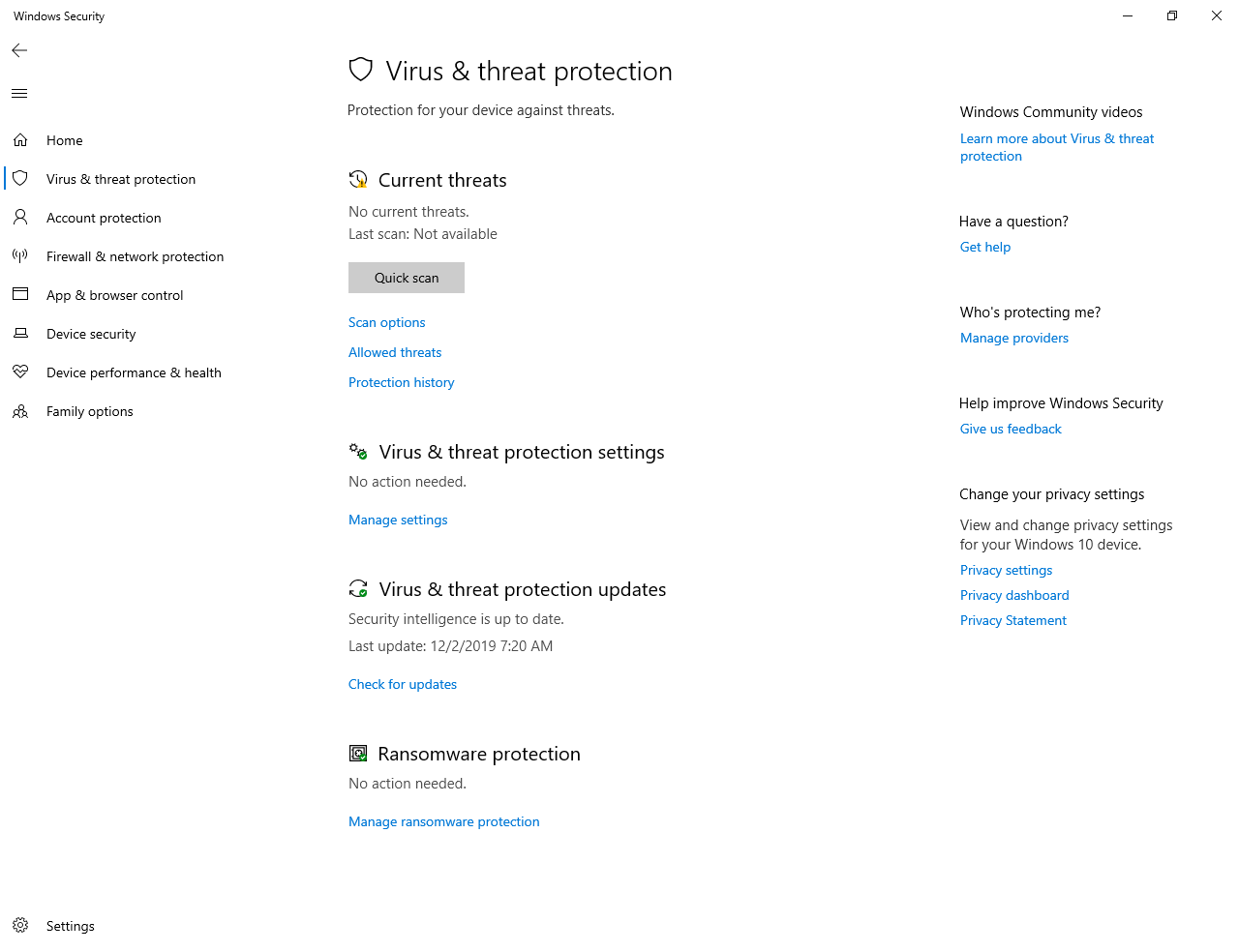
Task: Click the back arrow icon
Action: click(x=19, y=50)
